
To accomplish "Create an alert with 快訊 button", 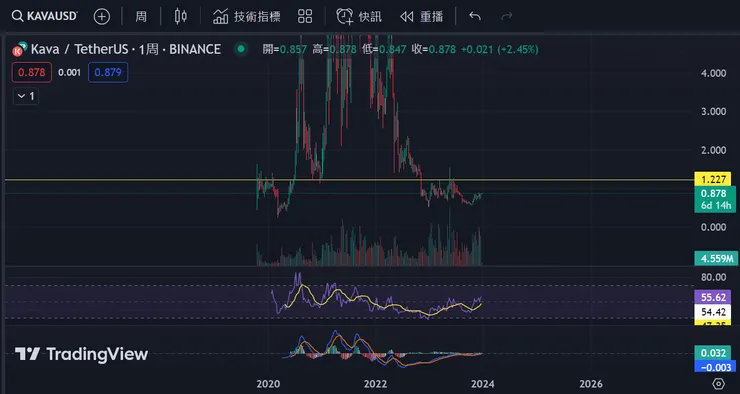I will pos(359,17).
